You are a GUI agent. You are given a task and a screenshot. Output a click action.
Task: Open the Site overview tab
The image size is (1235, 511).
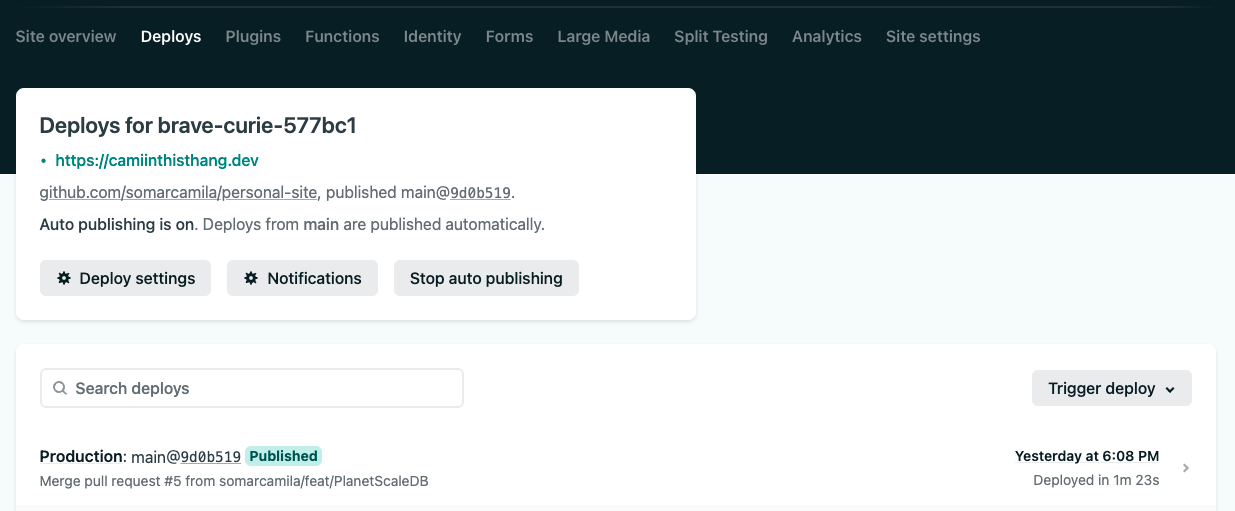point(66,36)
